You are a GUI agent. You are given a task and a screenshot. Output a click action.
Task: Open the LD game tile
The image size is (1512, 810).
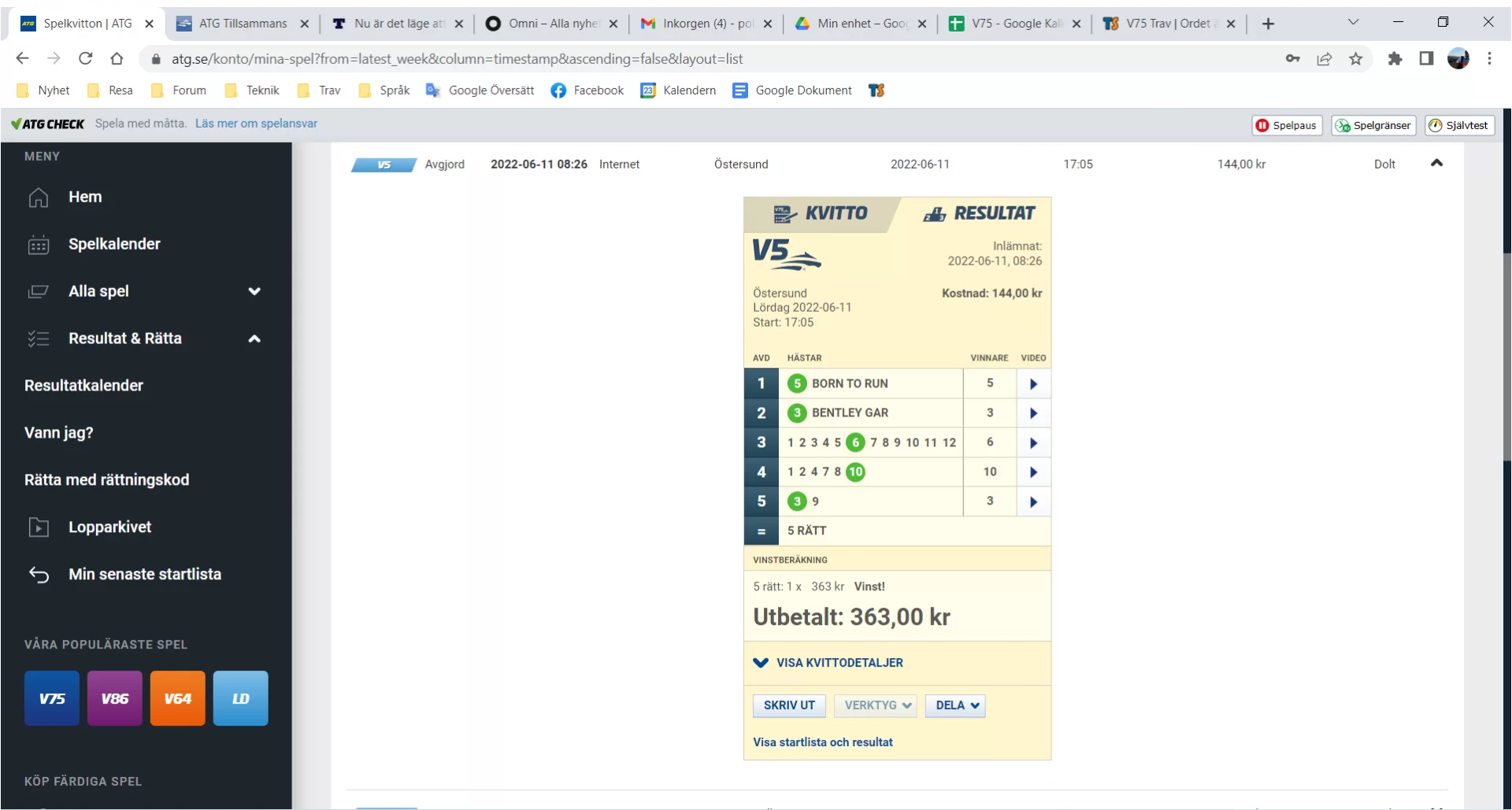pyautogui.click(x=241, y=698)
